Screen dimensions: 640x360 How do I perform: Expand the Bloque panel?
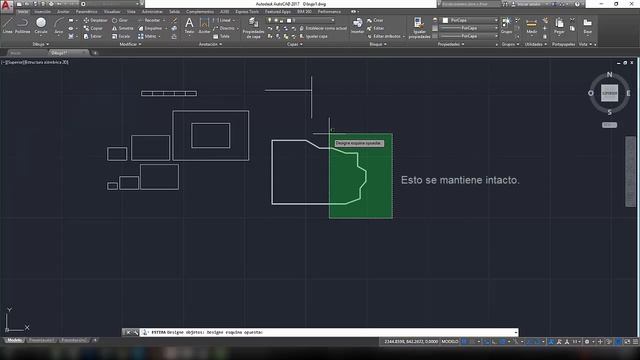click(x=378, y=44)
